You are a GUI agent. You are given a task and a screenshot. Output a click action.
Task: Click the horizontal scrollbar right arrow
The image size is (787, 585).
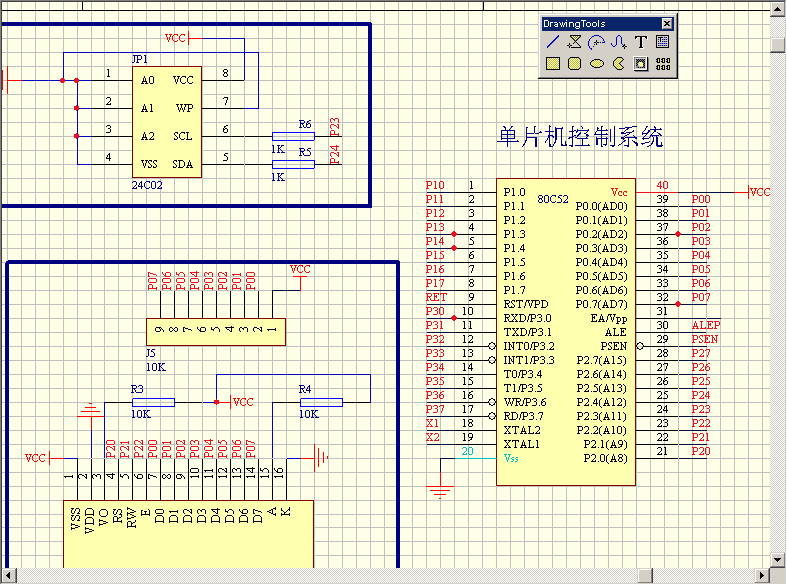coord(763,575)
